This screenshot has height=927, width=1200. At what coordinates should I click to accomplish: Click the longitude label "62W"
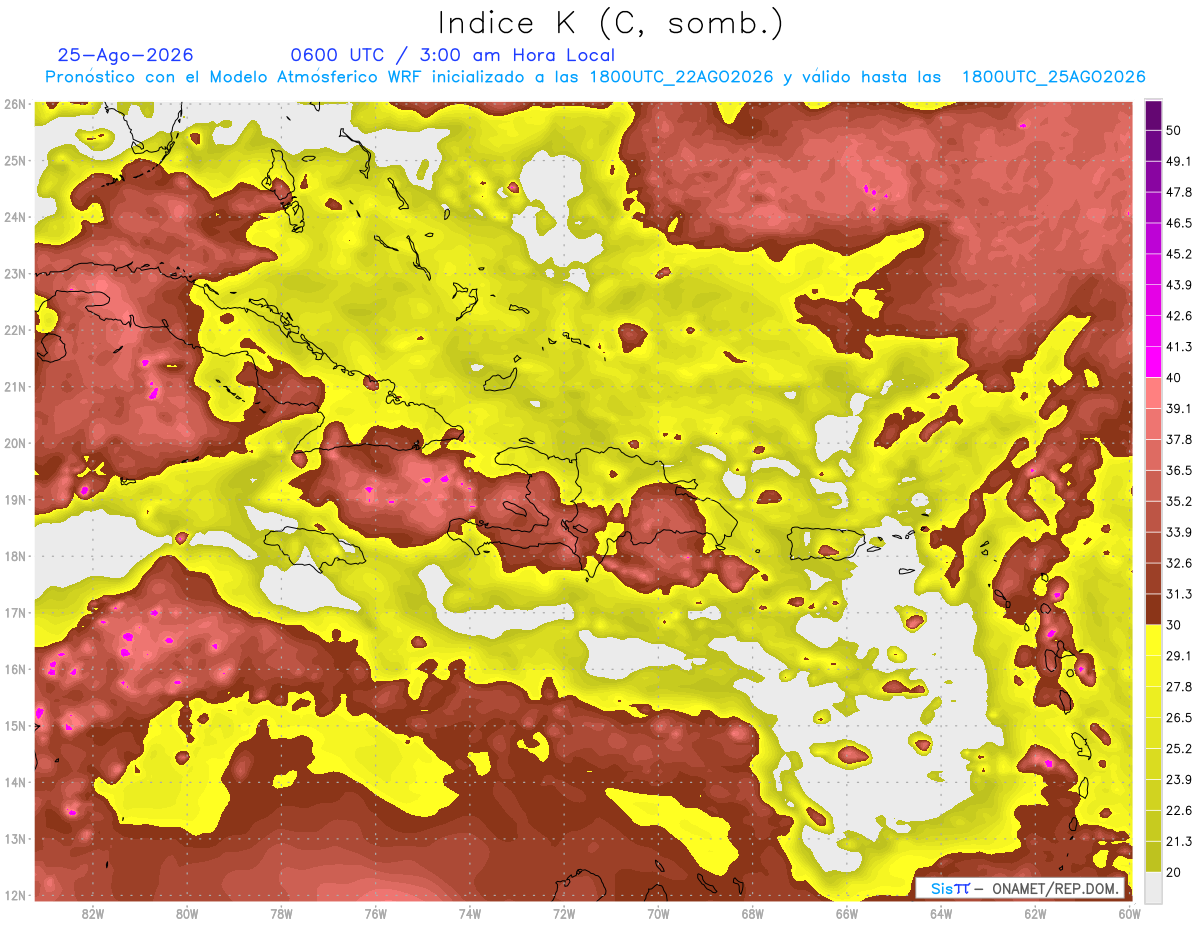click(x=1035, y=913)
